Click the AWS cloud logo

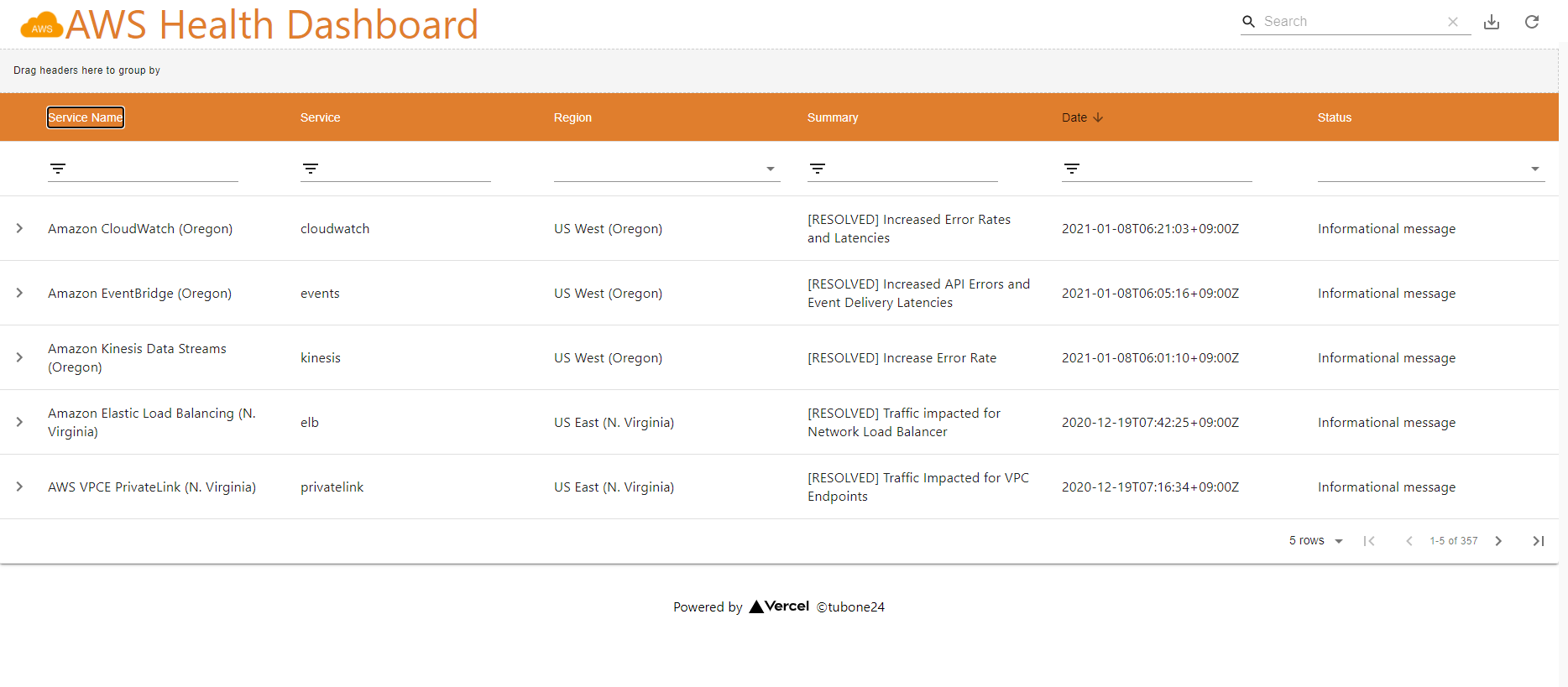point(41,26)
